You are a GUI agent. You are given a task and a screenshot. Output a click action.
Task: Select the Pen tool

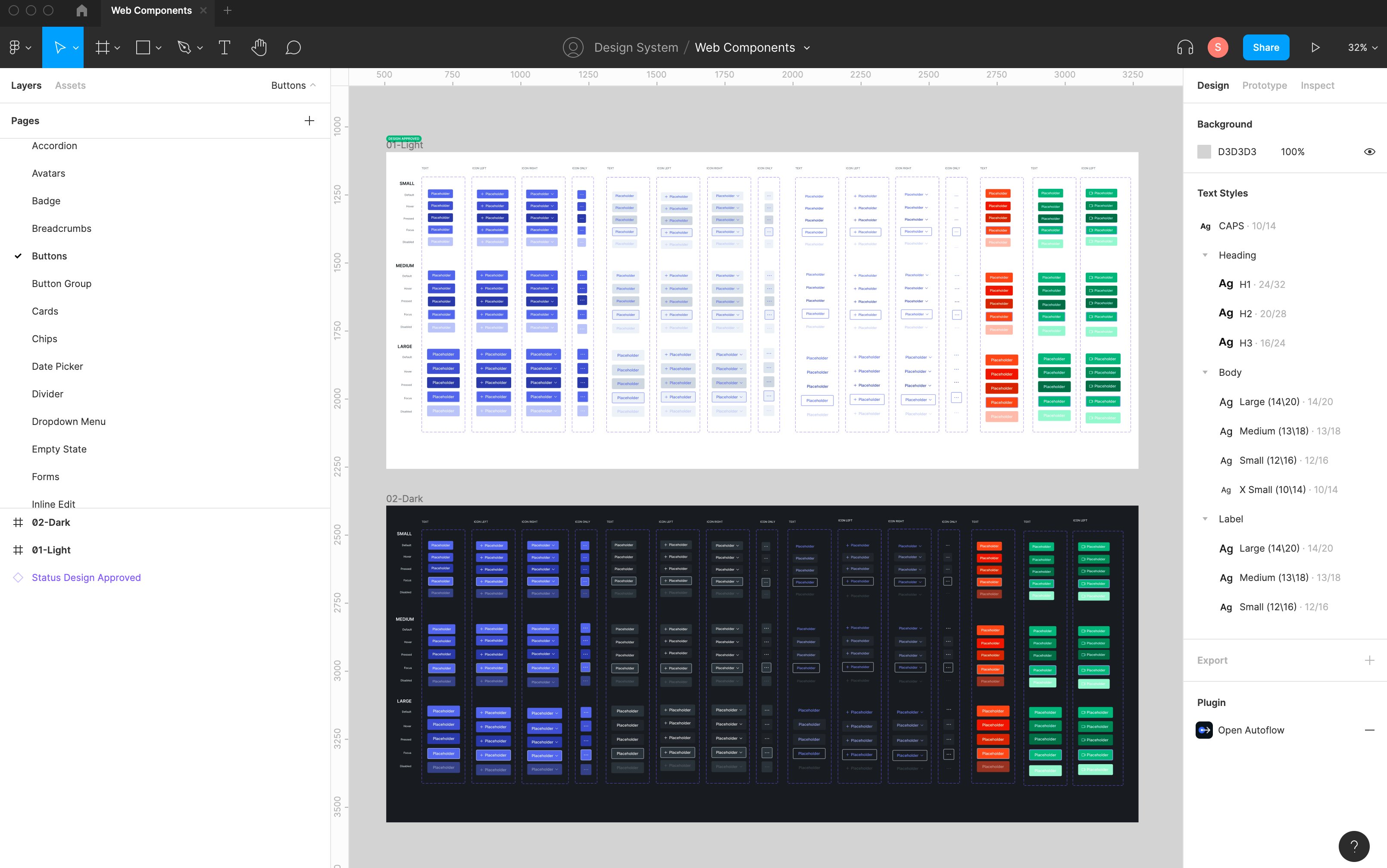[x=184, y=47]
